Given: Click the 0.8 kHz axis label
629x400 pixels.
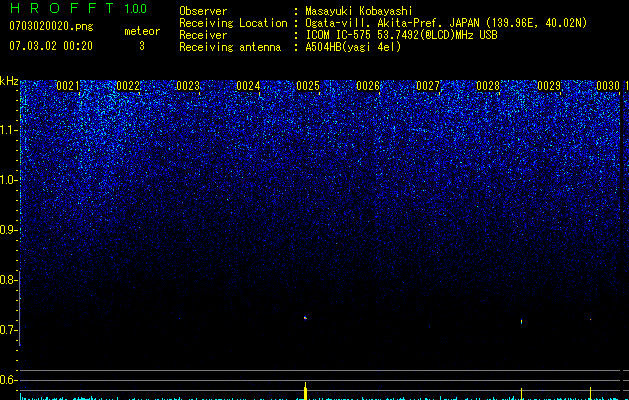Looking at the screenshot, I should (9, 280).
